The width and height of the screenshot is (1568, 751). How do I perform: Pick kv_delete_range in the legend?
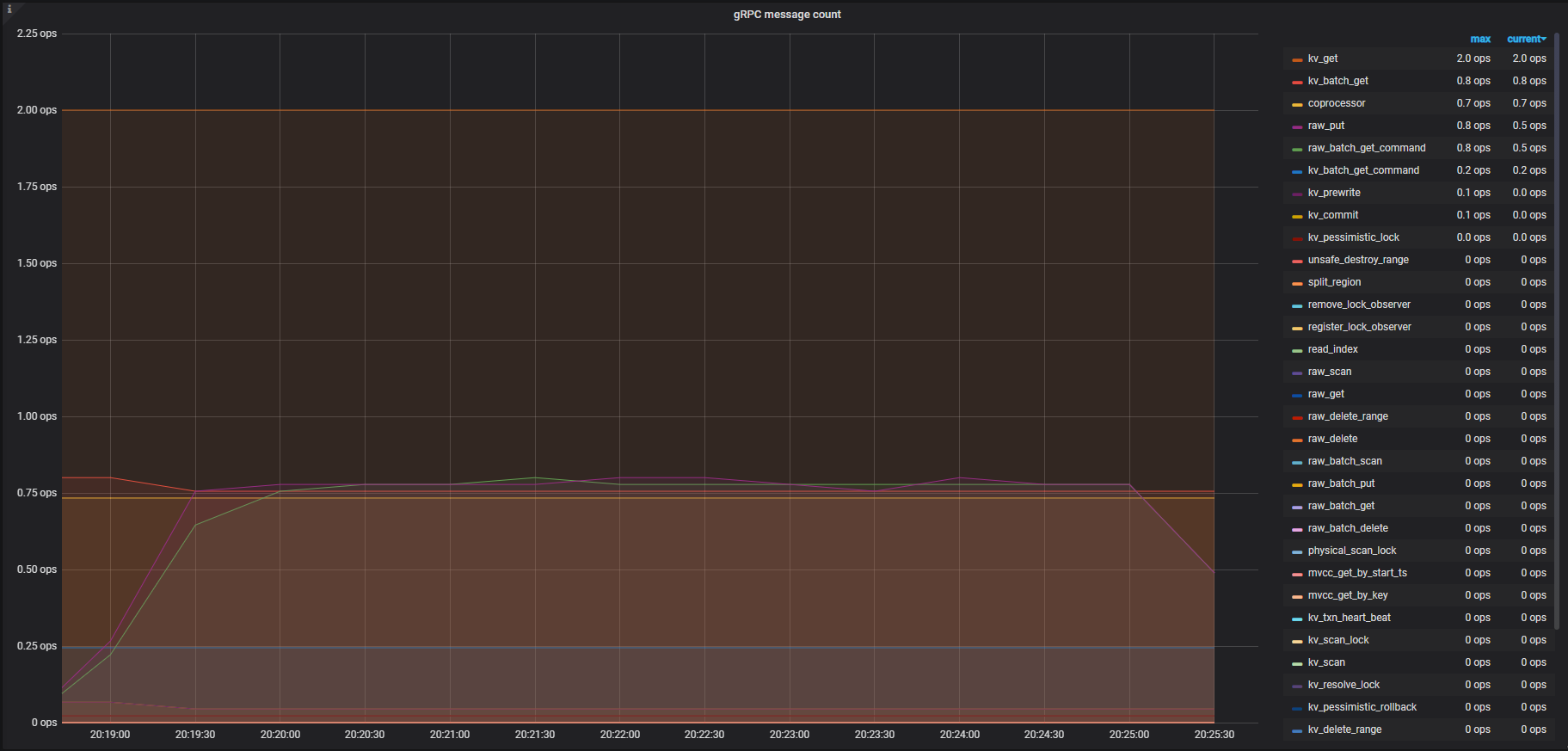1345,729
